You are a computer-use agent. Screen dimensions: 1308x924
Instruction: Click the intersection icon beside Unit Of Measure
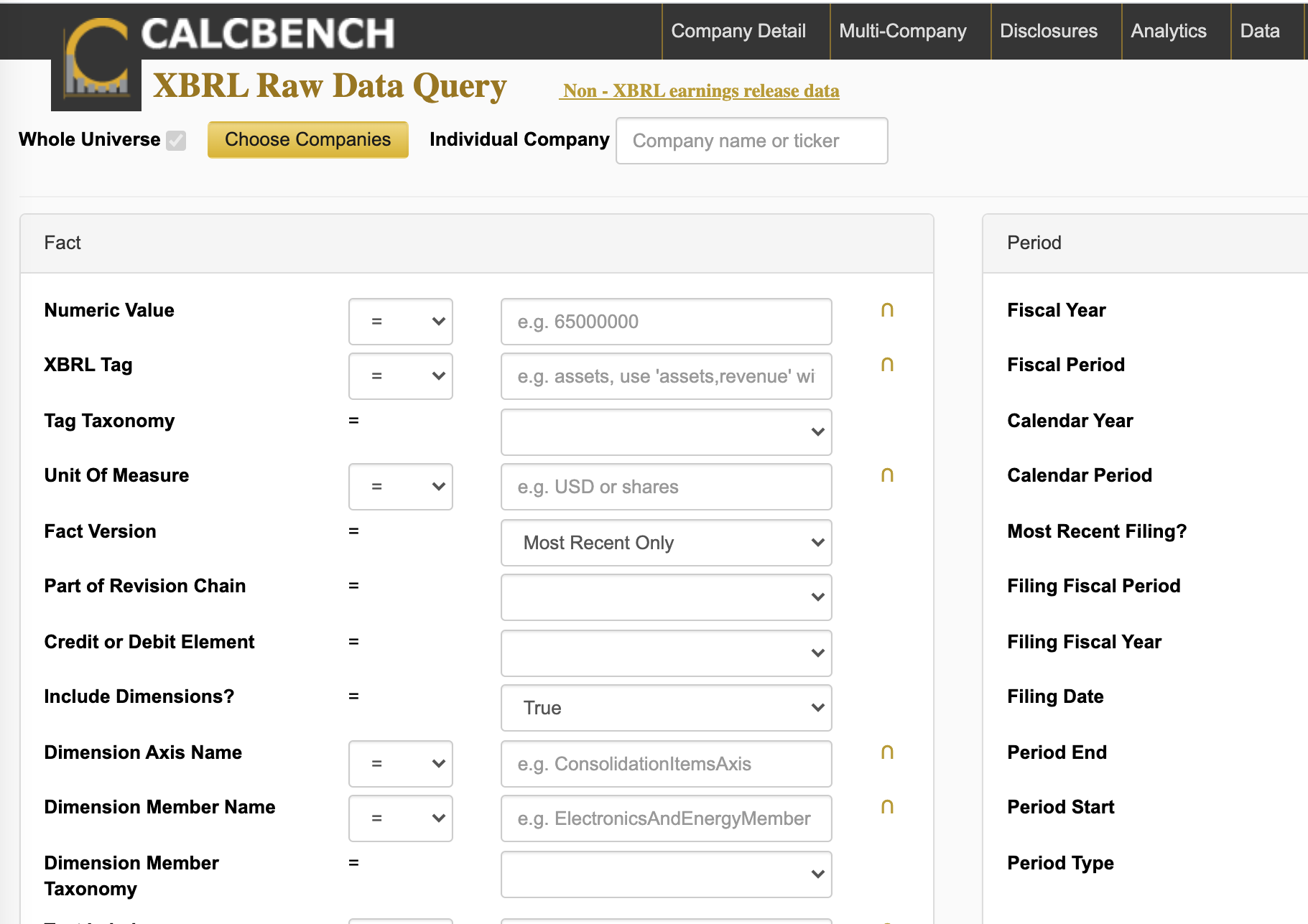pos(887,475)
